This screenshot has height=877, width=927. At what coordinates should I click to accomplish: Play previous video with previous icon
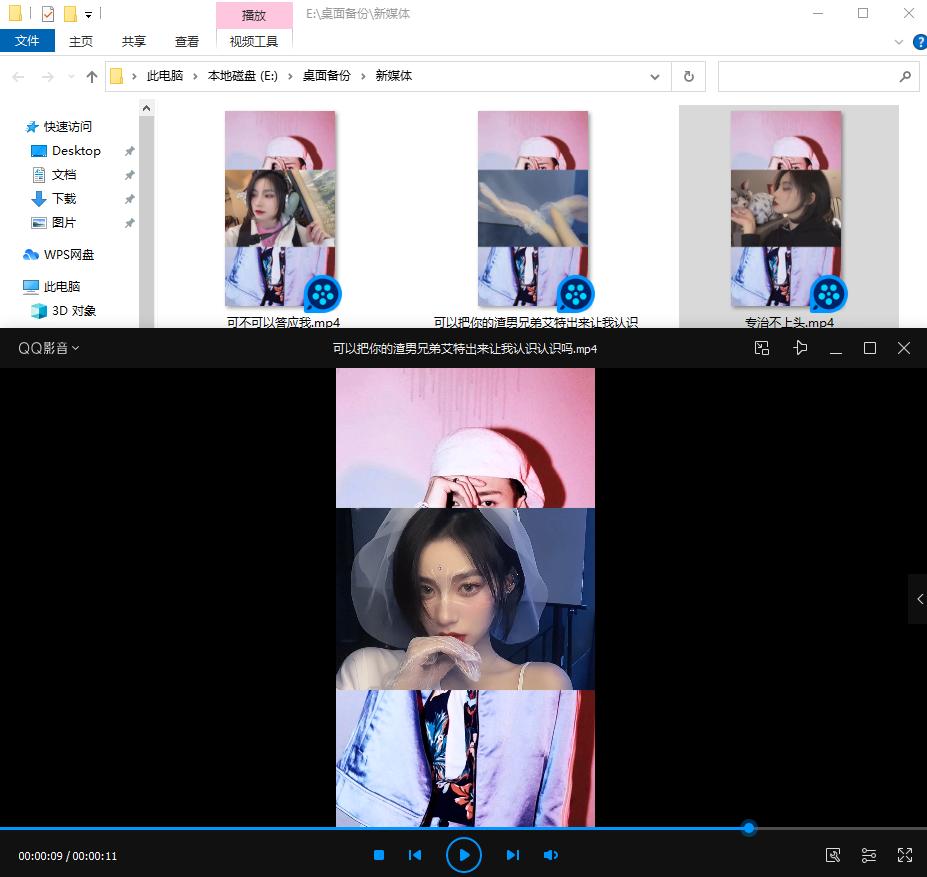414,855
